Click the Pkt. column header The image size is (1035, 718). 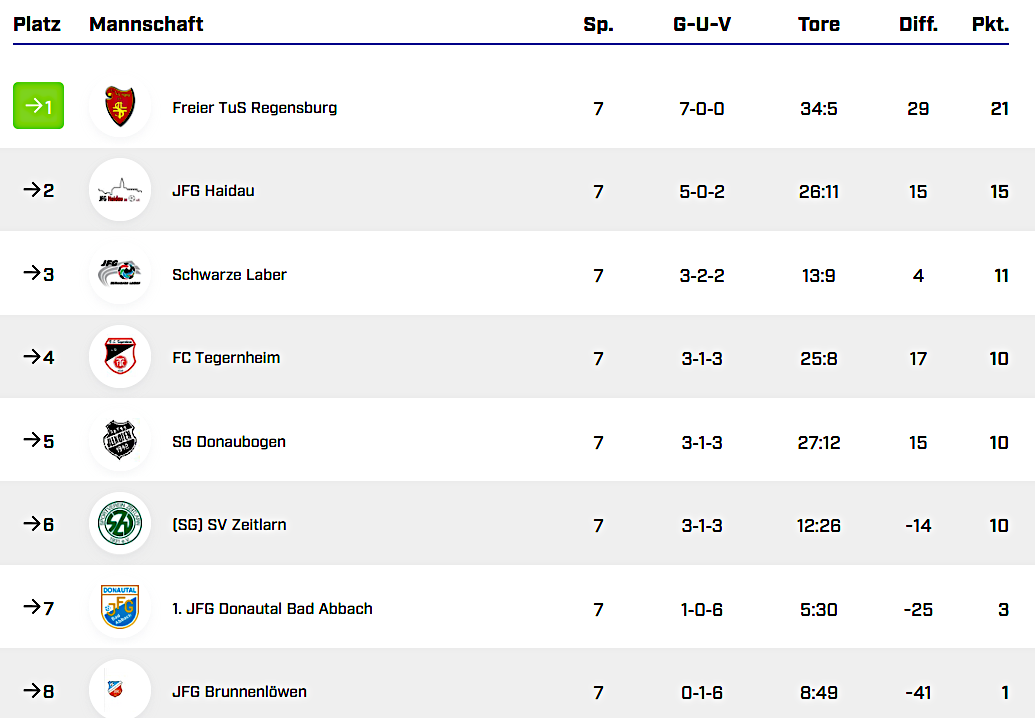pyautogui.click(x=990, y=25)
